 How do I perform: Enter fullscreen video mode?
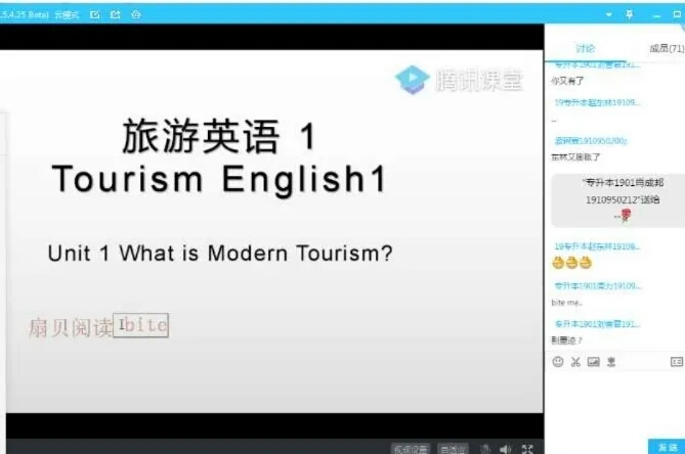(528, 449)
